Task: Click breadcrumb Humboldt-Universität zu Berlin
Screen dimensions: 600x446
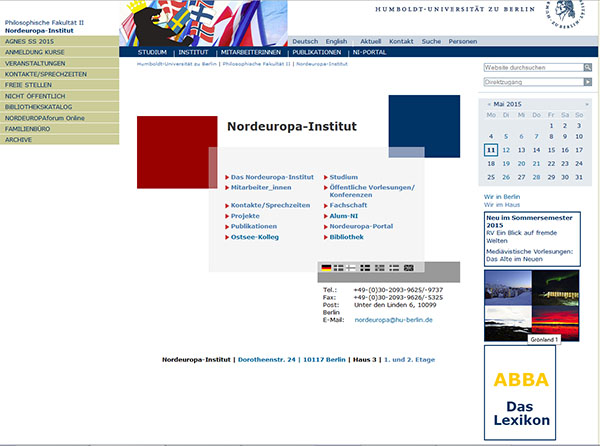Action: 177,64
